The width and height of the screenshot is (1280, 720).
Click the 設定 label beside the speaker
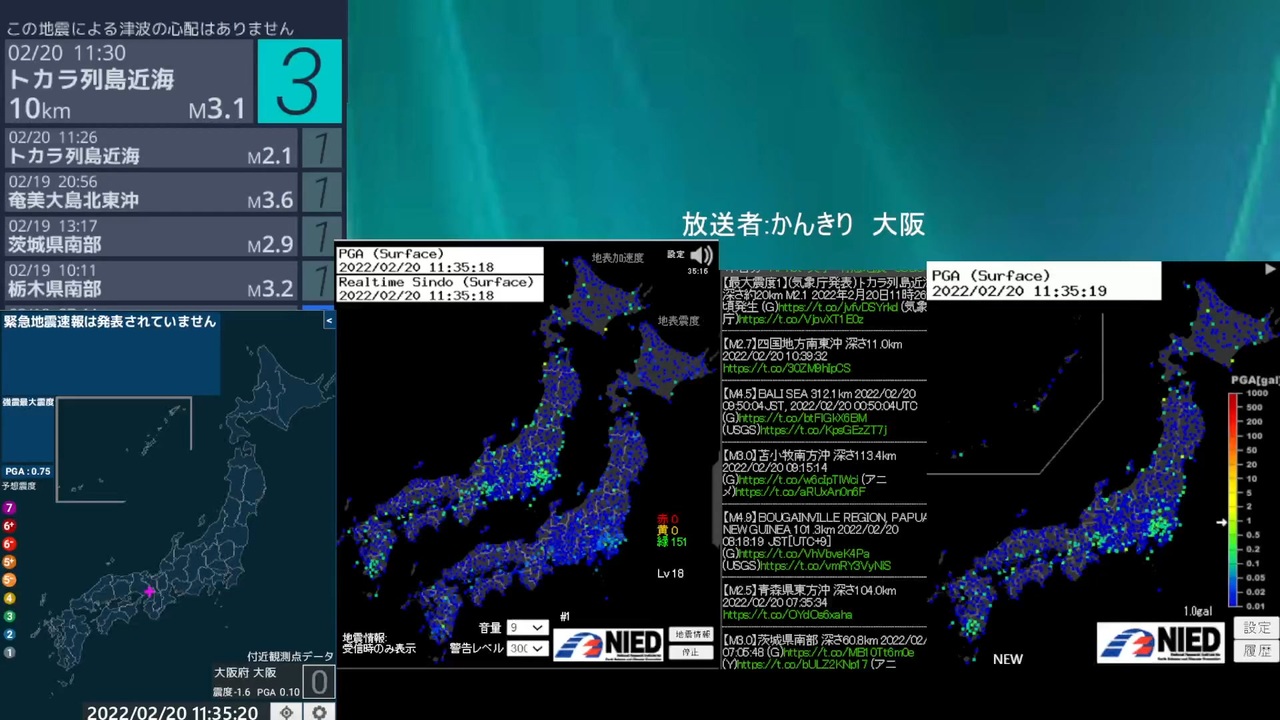(x=676, y=255)
